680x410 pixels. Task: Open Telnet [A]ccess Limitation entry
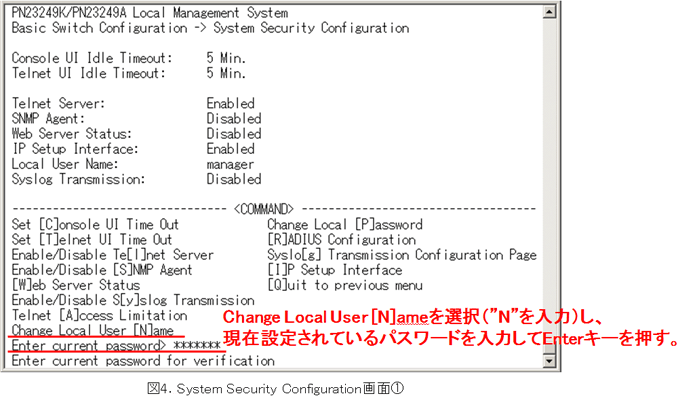point(98,315)
